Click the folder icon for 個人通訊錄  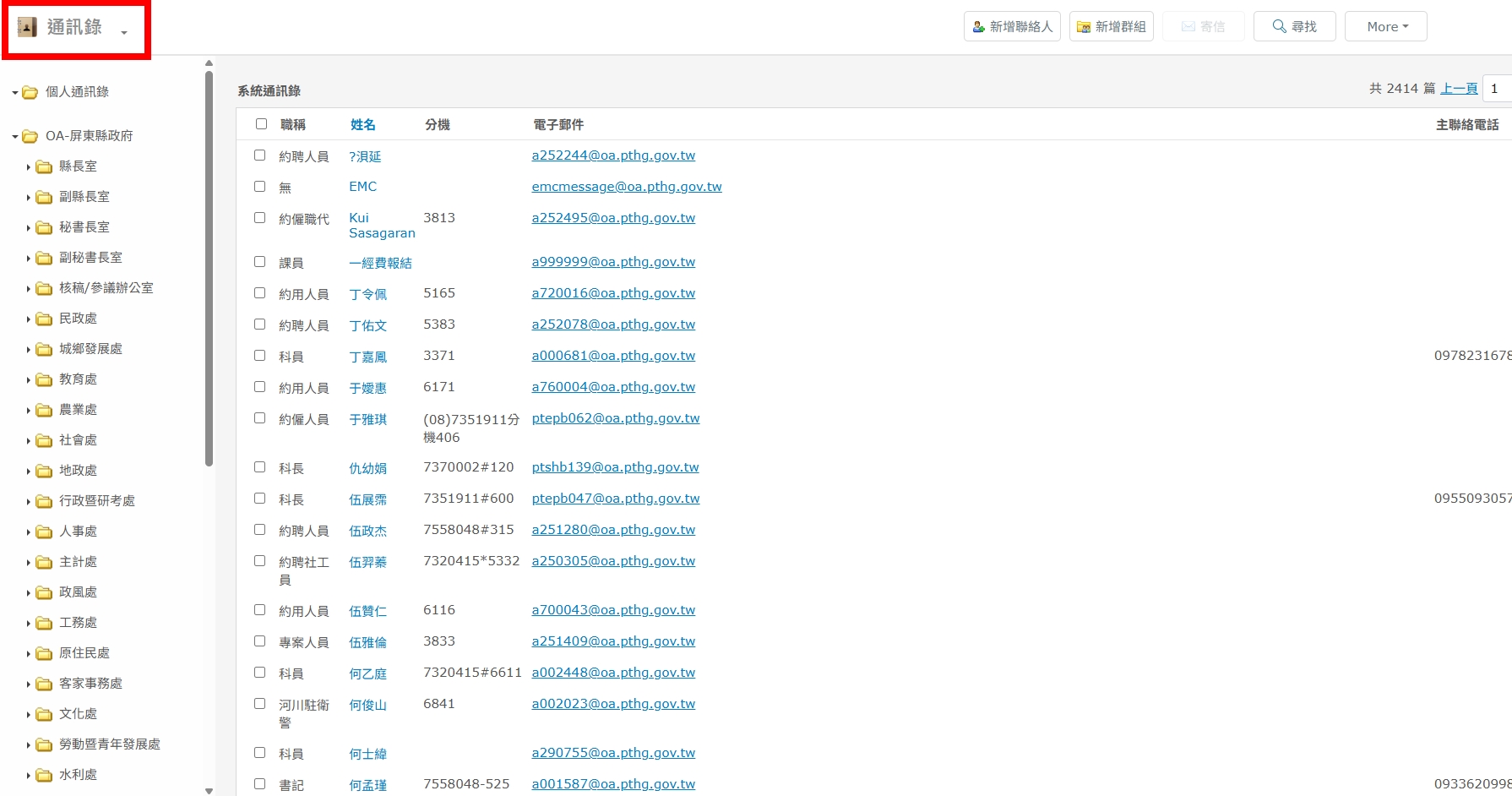coord(30,92)
